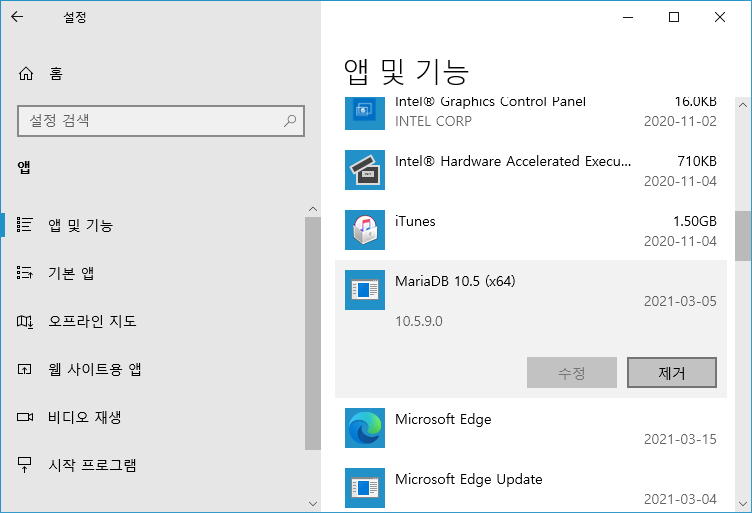Screen dimensions: 752x513
Task: Click the Intel Graphics Control Panel icon
Action: (x=365, y=113)
